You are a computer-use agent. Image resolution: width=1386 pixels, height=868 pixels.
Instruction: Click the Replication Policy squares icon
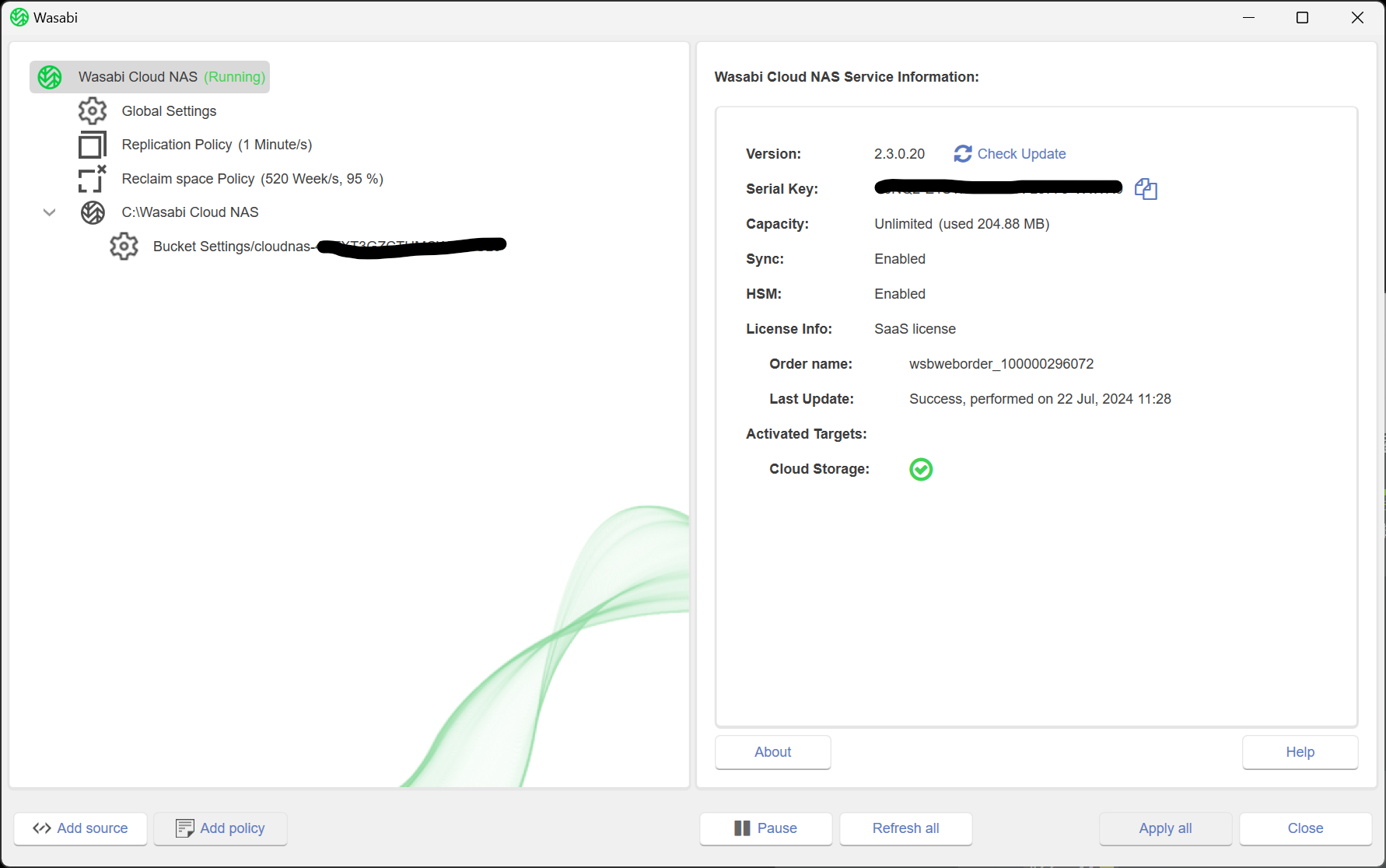92,145
